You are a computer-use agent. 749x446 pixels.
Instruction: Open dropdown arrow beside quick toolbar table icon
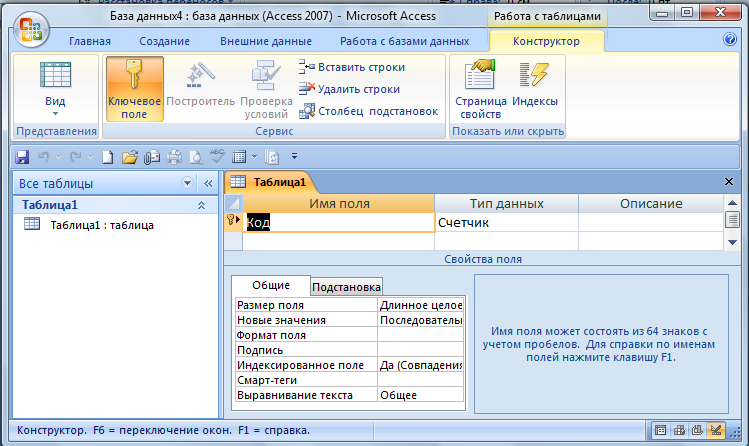[x=254, y=157]
